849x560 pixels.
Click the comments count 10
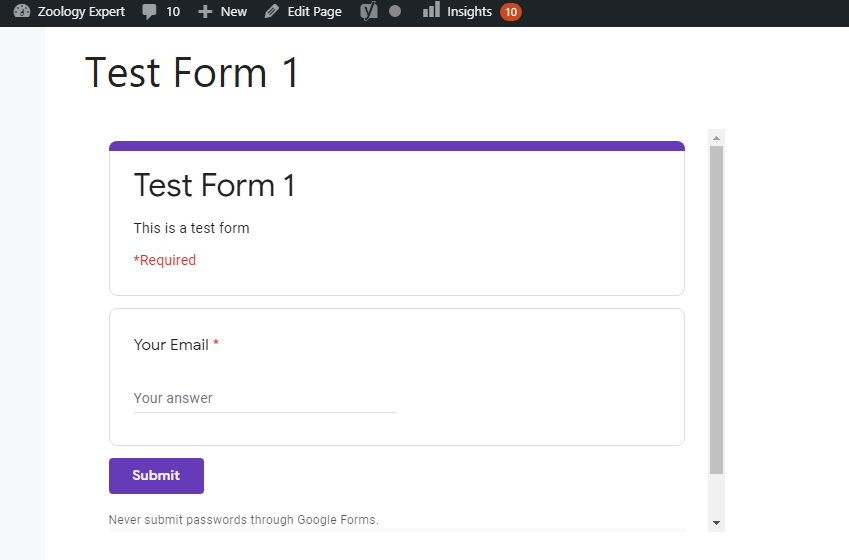click(x=173, y=12)
